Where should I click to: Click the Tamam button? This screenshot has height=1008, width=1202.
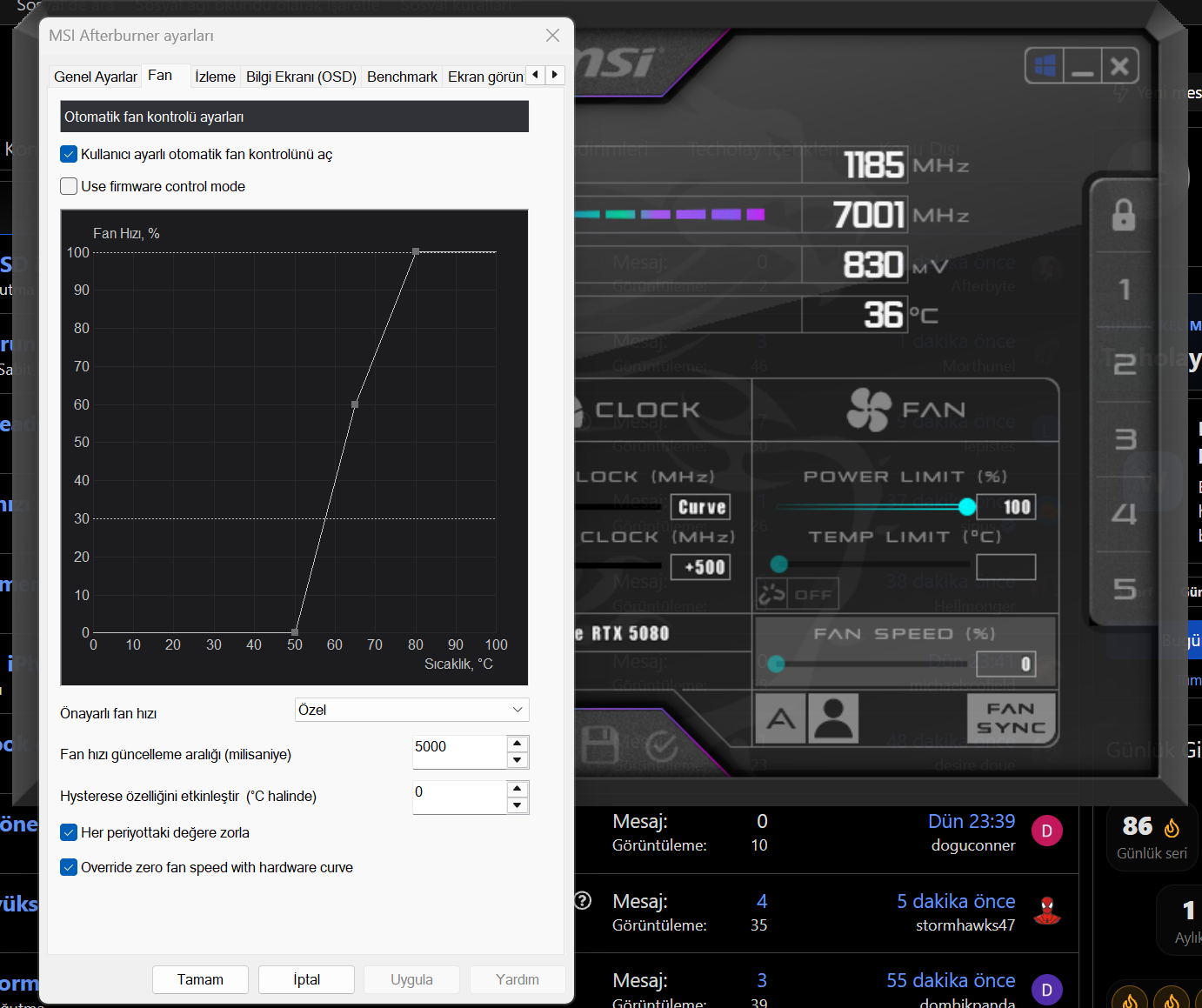pos(200,979)
